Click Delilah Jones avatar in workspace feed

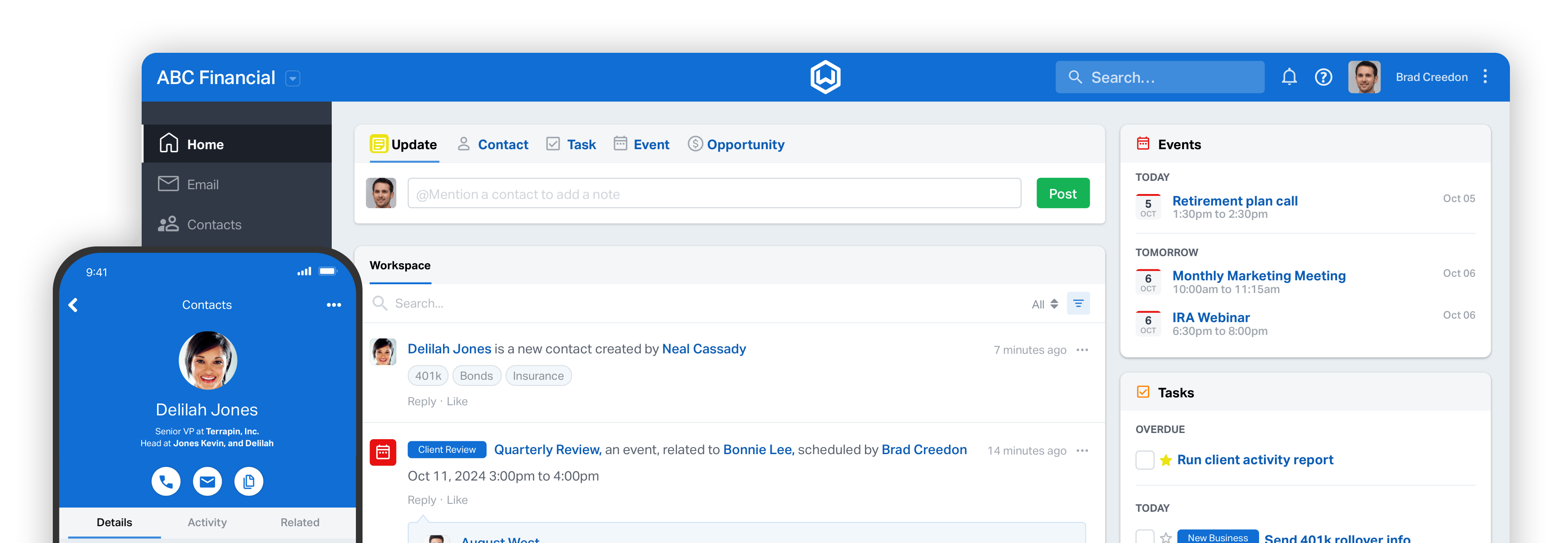coord(383,352)
